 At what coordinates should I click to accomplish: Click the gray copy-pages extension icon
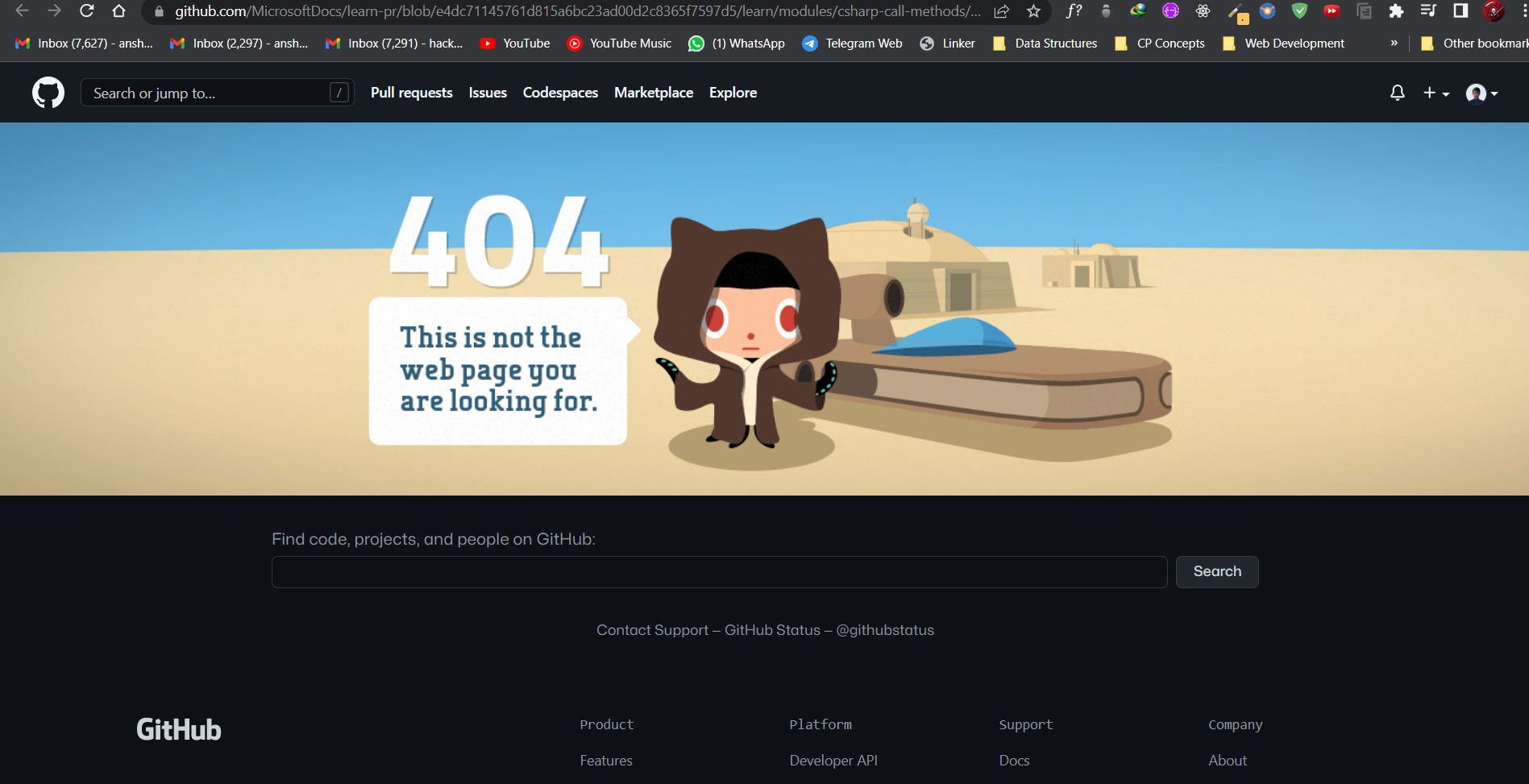[x=1364, y=11]
